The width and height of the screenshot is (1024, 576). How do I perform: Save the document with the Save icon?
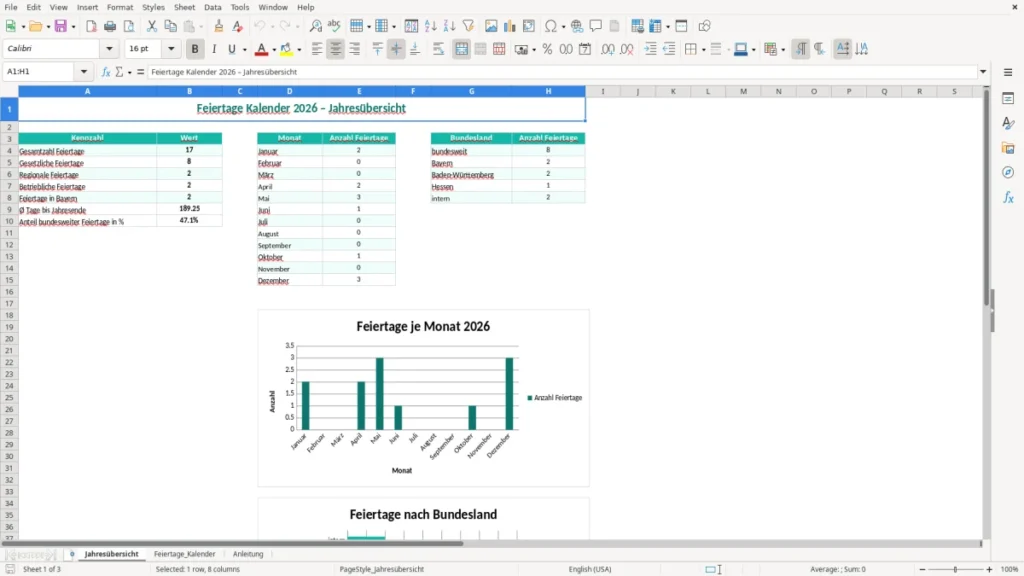coord(61,26)
